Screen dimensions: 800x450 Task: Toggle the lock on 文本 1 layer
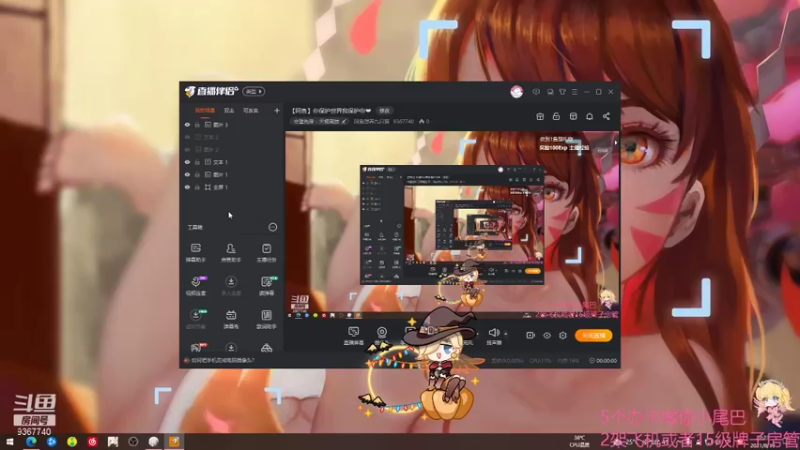[x=197, y=162]
